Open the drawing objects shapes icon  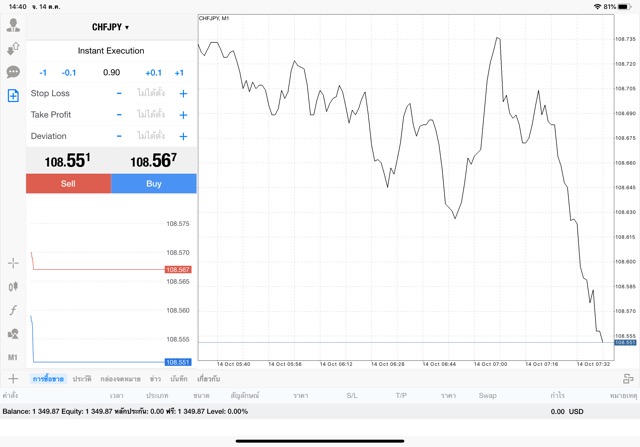(x=13, y=334)
